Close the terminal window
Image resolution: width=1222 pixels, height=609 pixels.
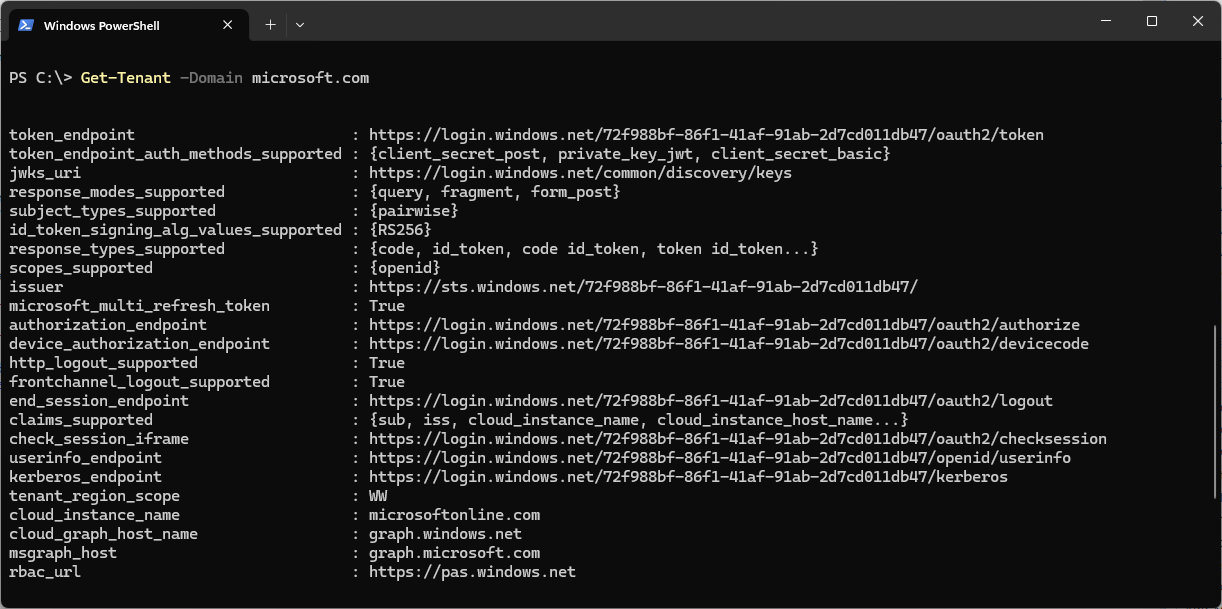pyautogui.click(x=1197, y=21)
